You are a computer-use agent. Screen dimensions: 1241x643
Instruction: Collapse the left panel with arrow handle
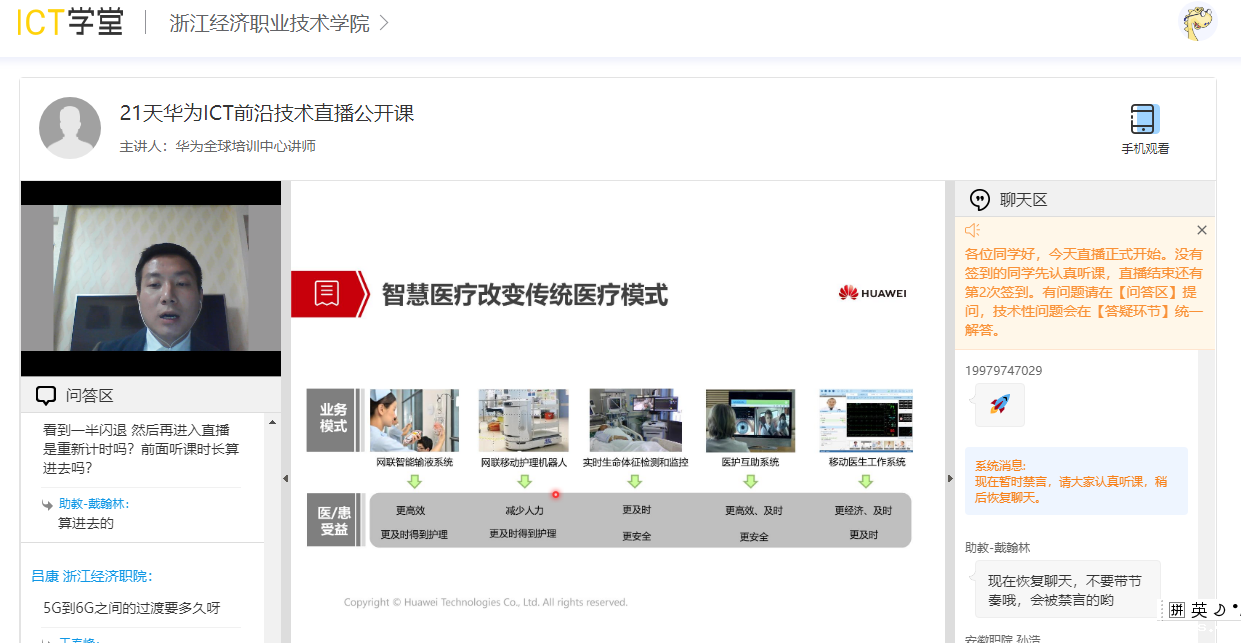285,479
